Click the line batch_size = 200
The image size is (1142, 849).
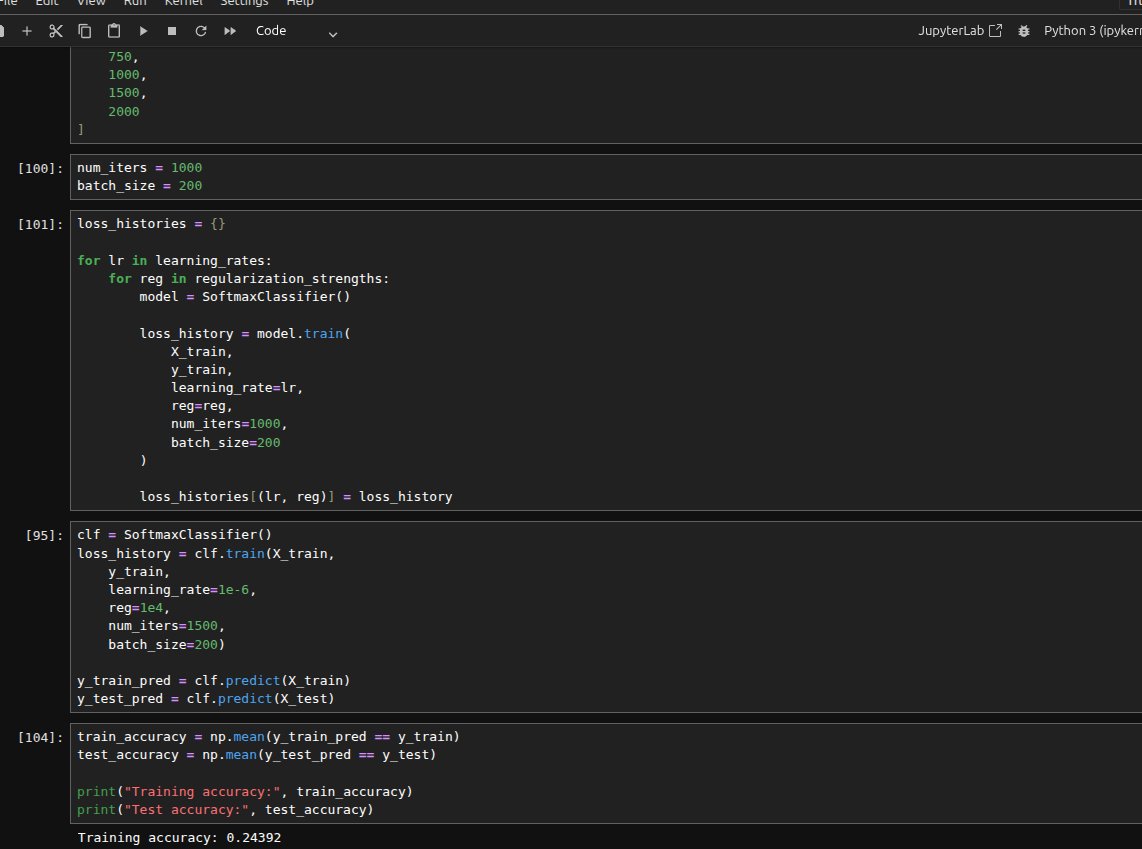pos(140,186)
